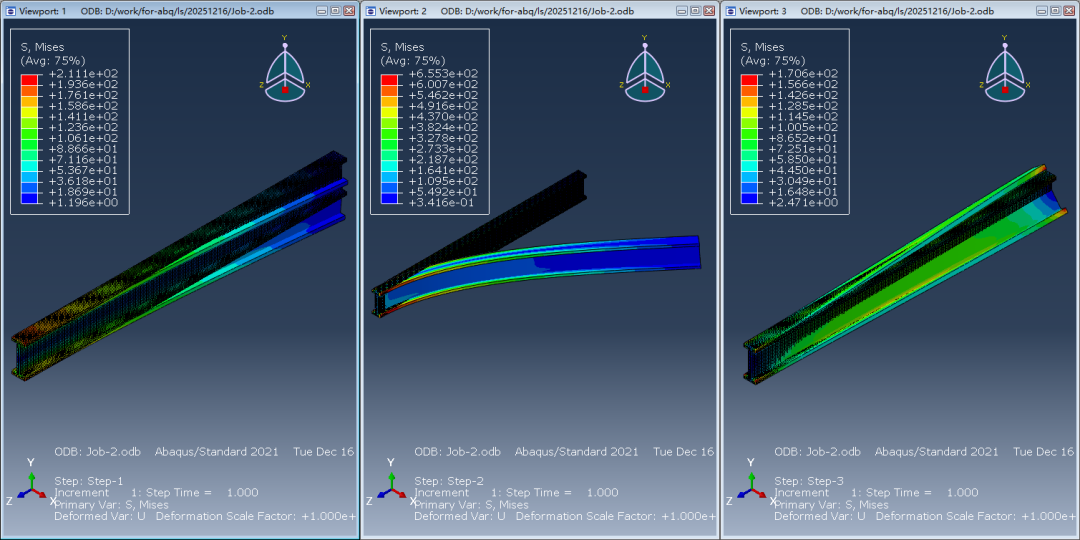Click Viewport 1 title bar icon
This screenshot has width=1080, height=540.
(x=9, y=11)
